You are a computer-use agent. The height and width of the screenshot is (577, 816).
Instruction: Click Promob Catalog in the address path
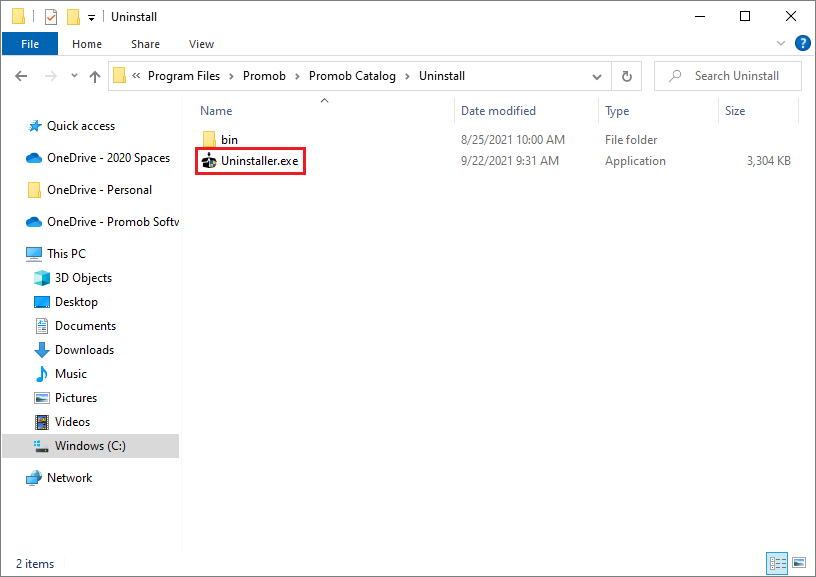click(352, 76)
